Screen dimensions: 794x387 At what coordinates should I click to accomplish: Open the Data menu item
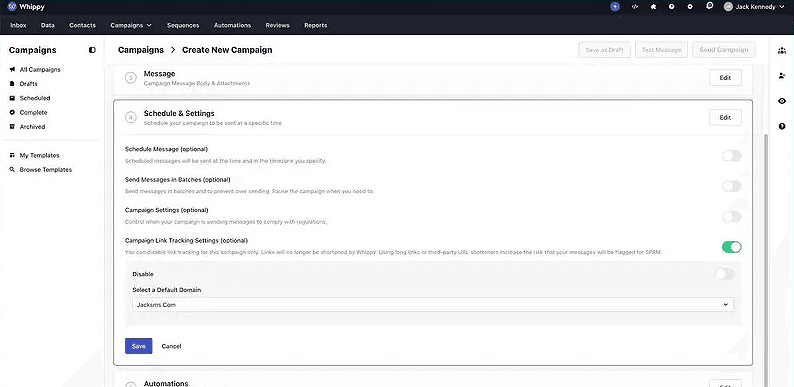(x=48, y=25)
